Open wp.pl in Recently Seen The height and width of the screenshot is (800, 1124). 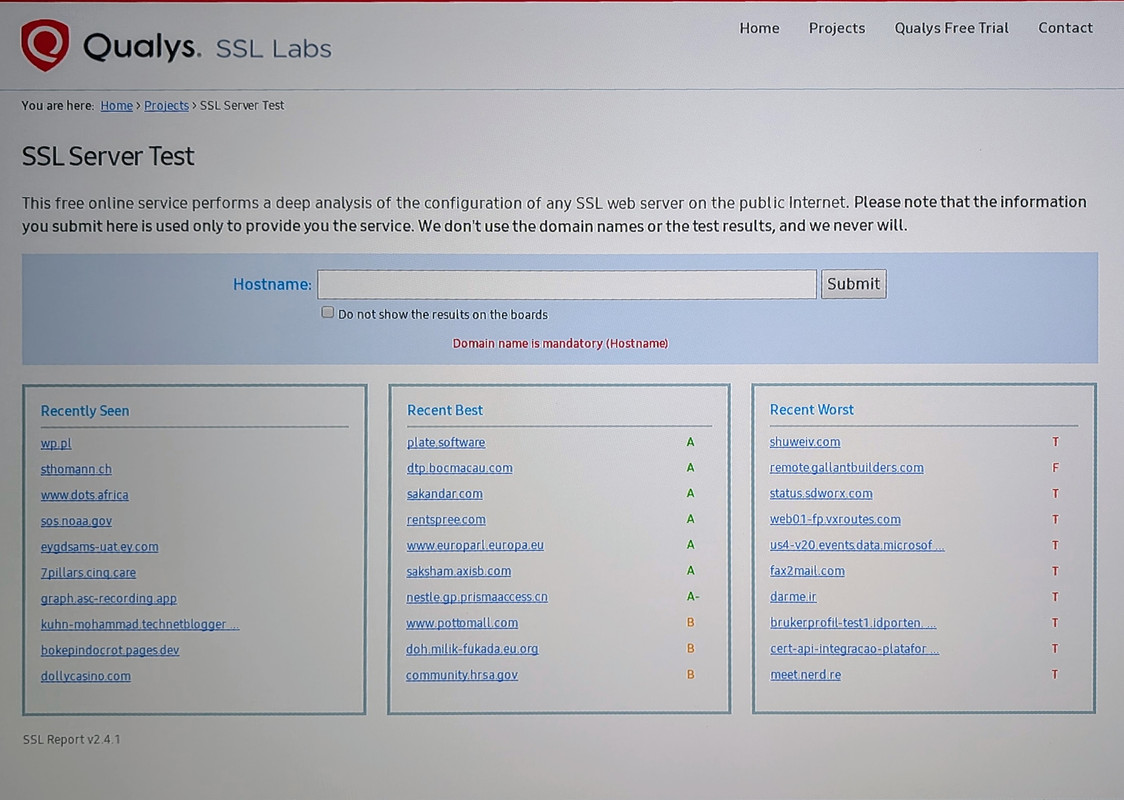click(x=56, y=443)
